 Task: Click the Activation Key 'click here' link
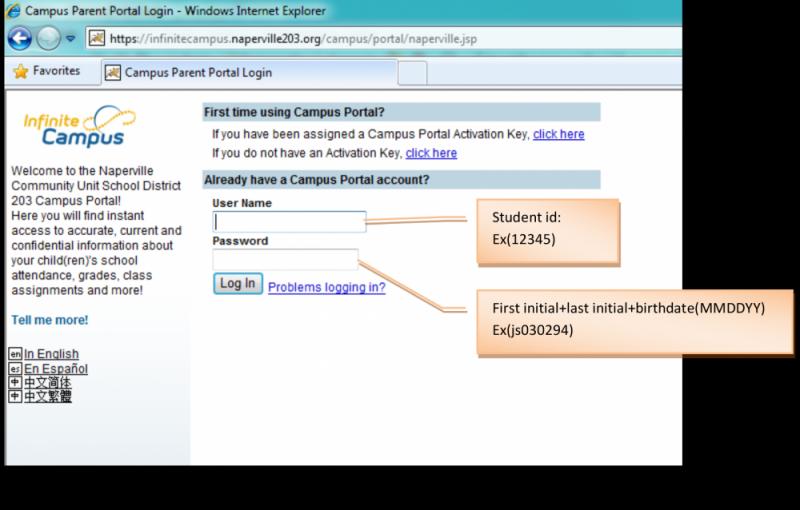coord(559,134)
